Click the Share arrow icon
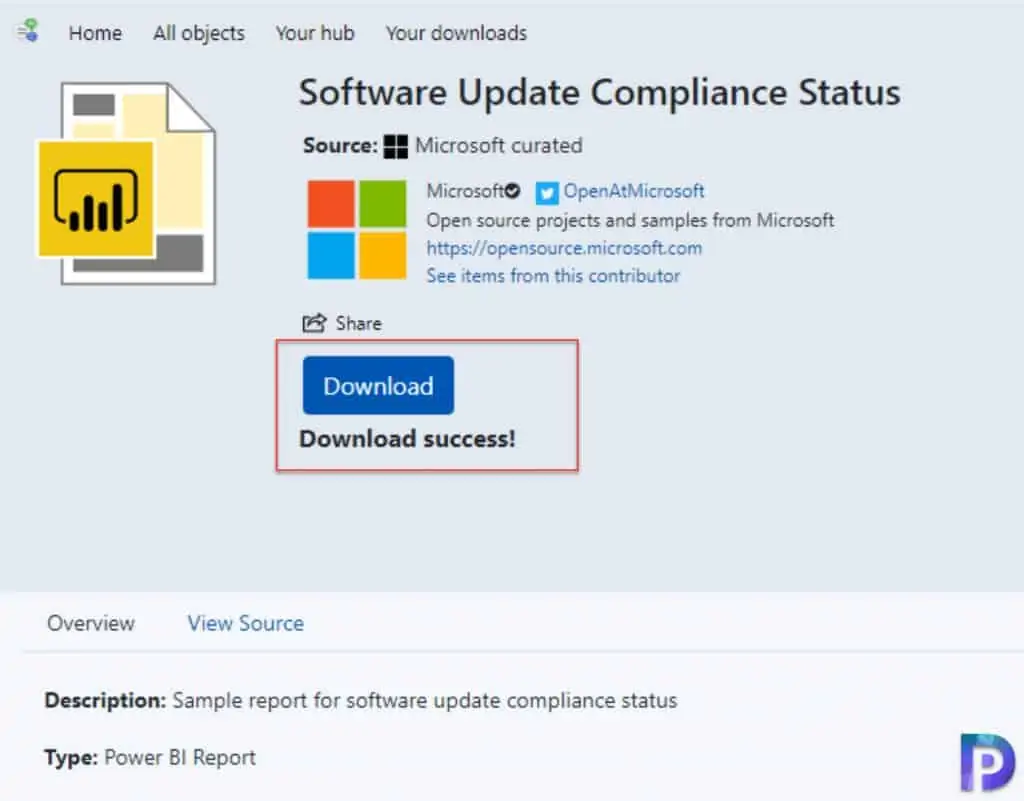 click(x=314, y=322)
